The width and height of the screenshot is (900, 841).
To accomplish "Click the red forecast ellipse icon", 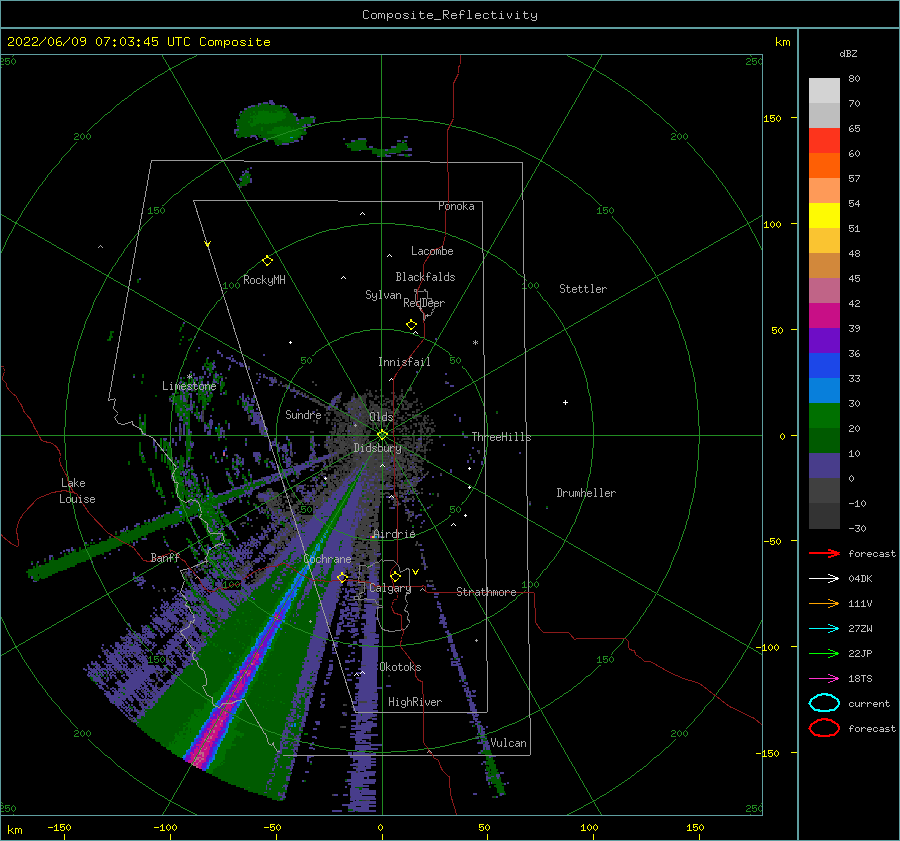I will pos(824,728).
